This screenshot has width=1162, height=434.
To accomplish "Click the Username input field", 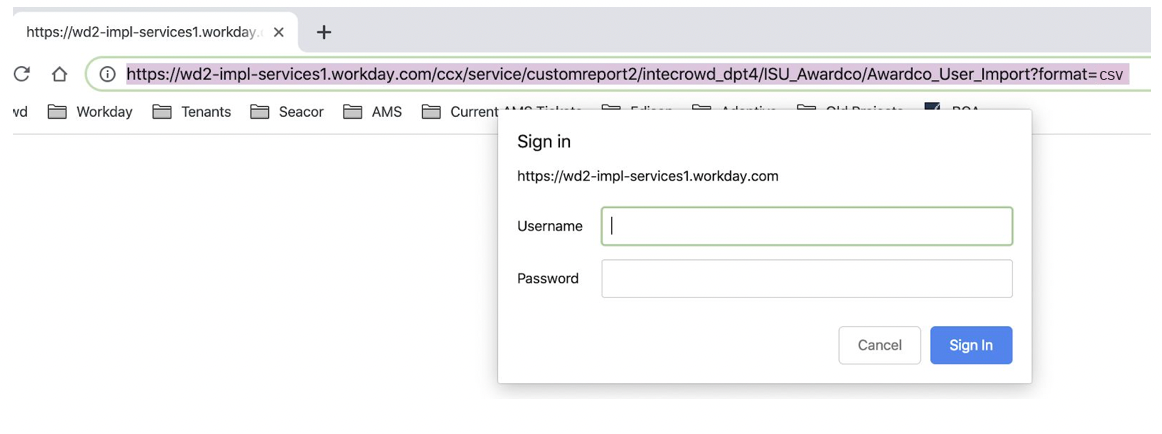I will pyautogui.click(x=806, y=226).
